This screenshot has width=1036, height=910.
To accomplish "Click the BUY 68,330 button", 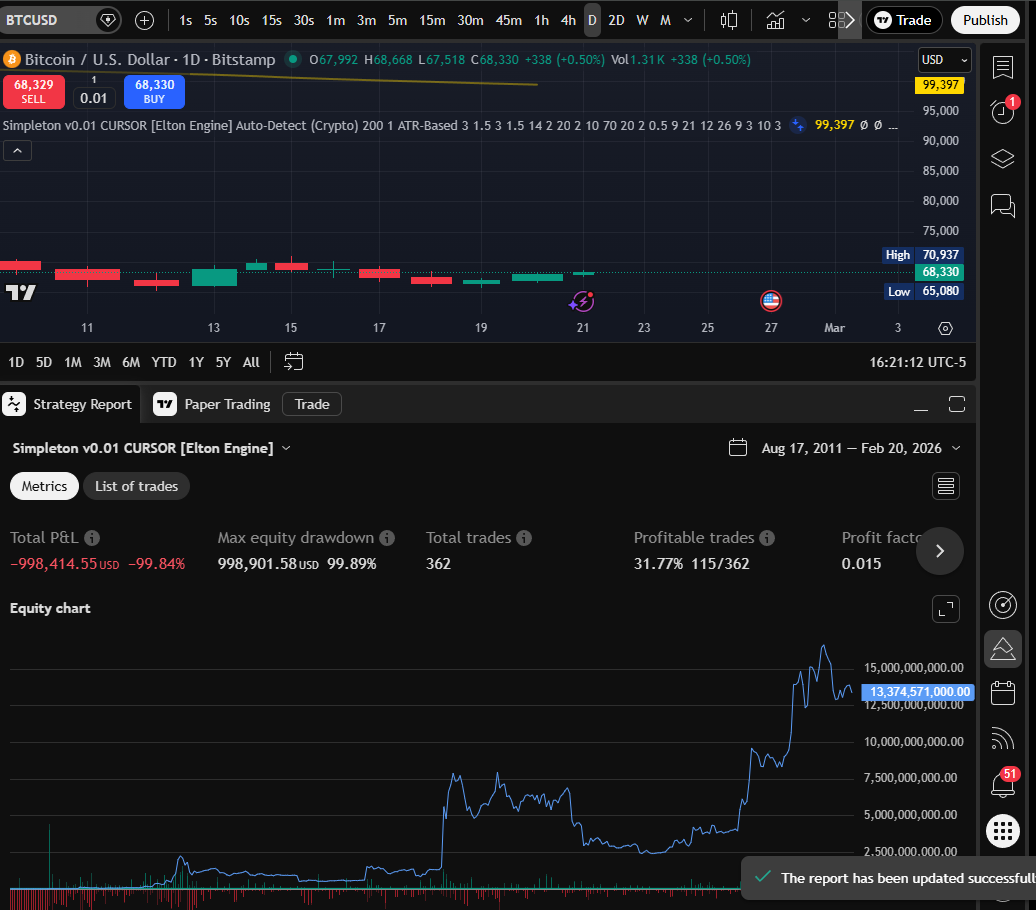I will point(153,92).
